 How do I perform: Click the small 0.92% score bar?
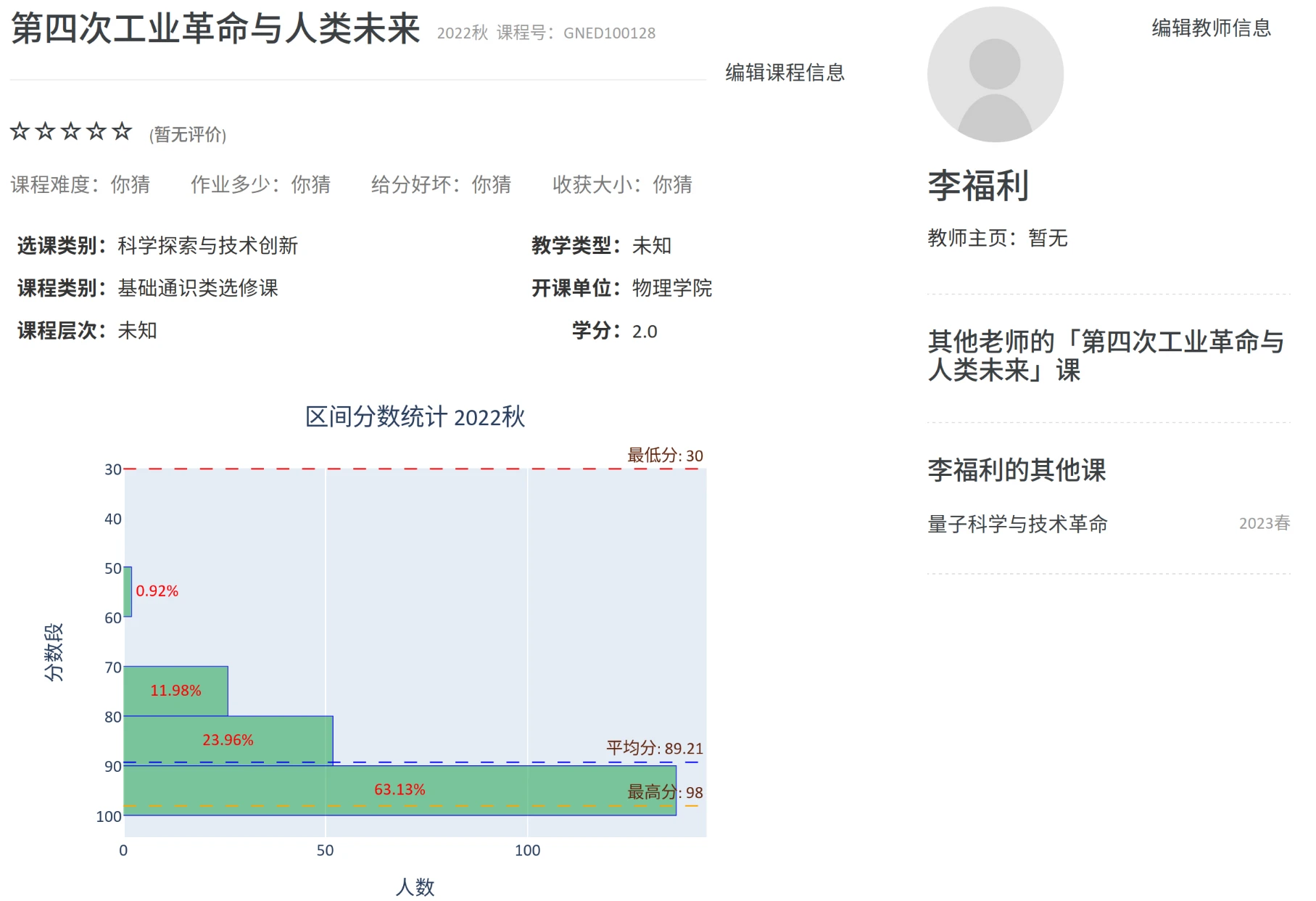click(x=128, y=591)
